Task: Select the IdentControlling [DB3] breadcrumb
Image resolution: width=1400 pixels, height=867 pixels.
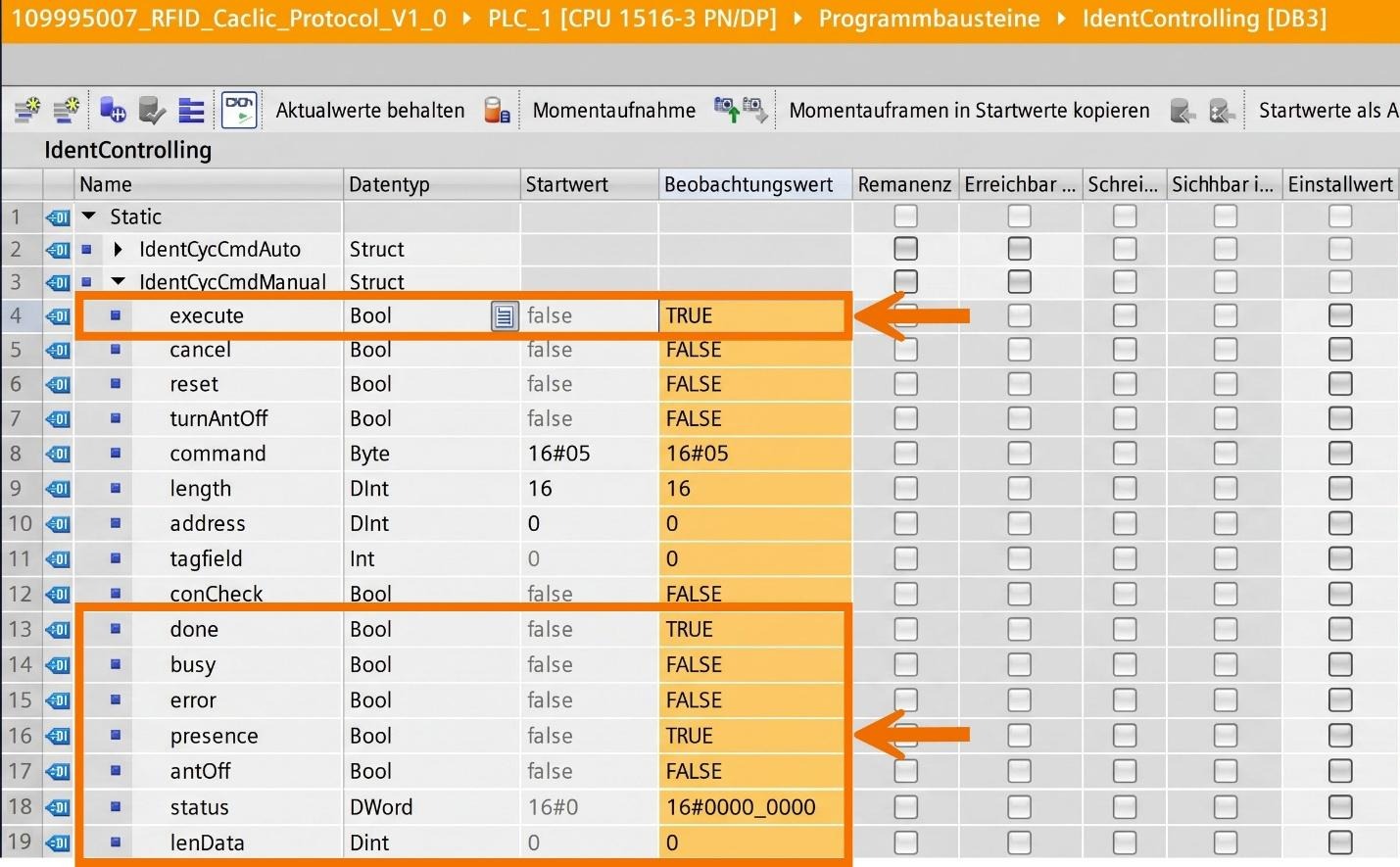Action: (1204, 19)
